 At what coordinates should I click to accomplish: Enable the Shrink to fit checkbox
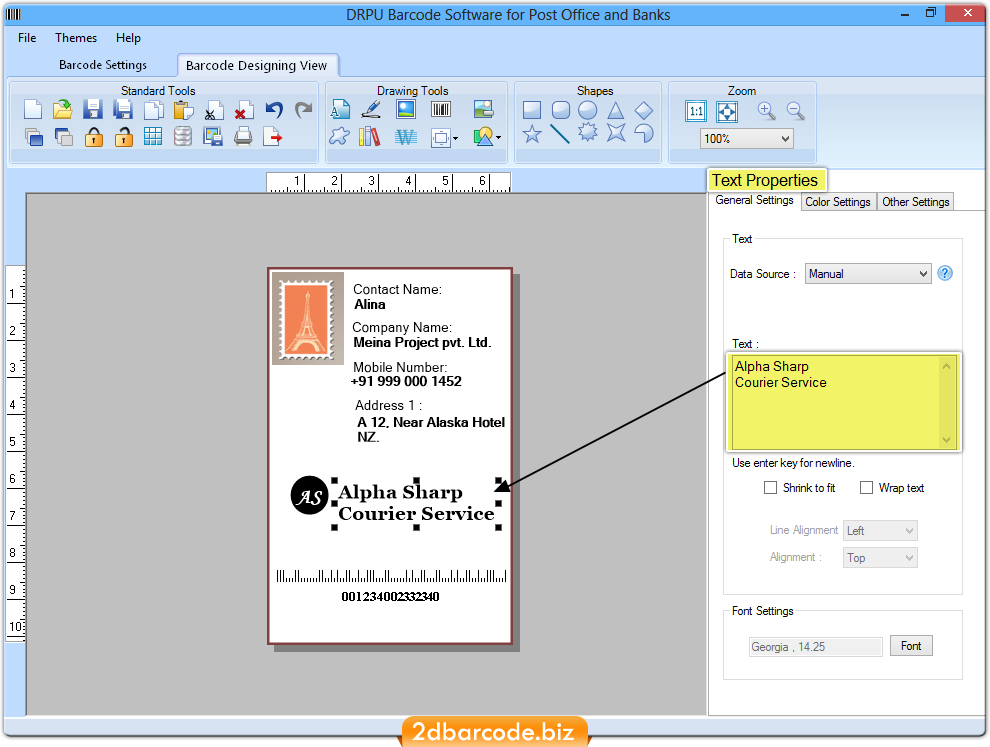[x=770, y=487]
